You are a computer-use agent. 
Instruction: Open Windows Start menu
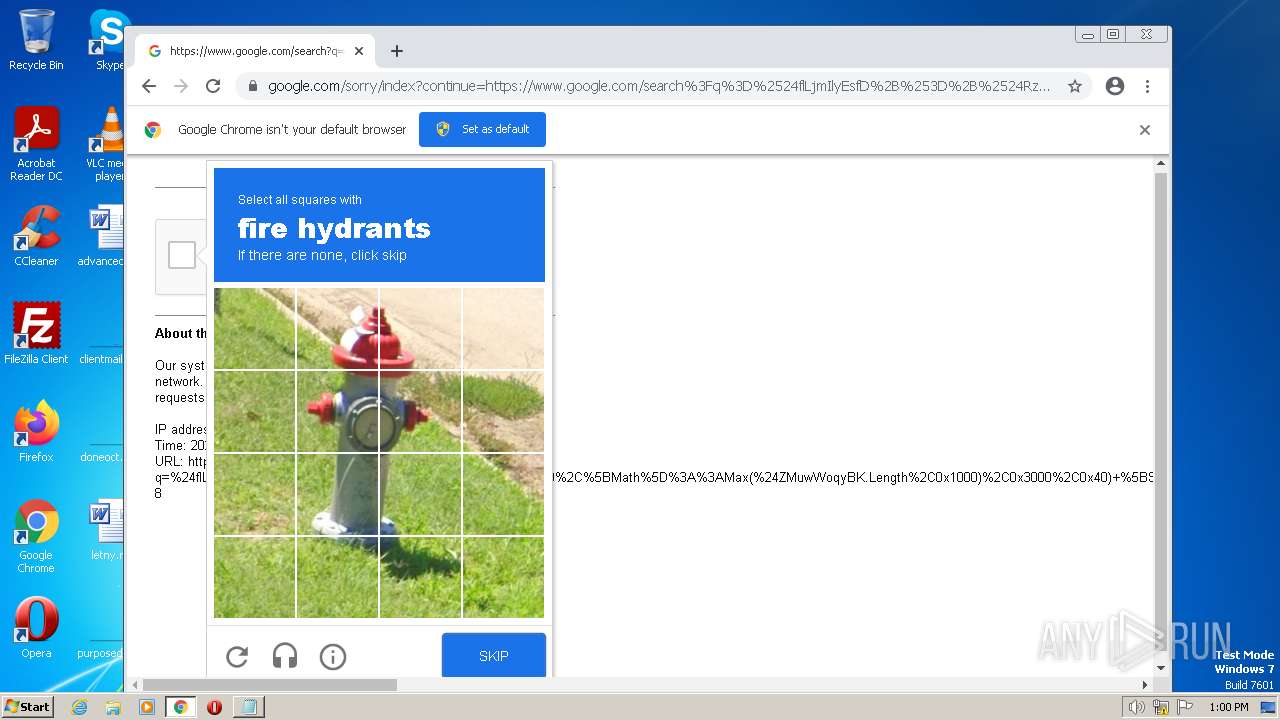tap(27, 707)
